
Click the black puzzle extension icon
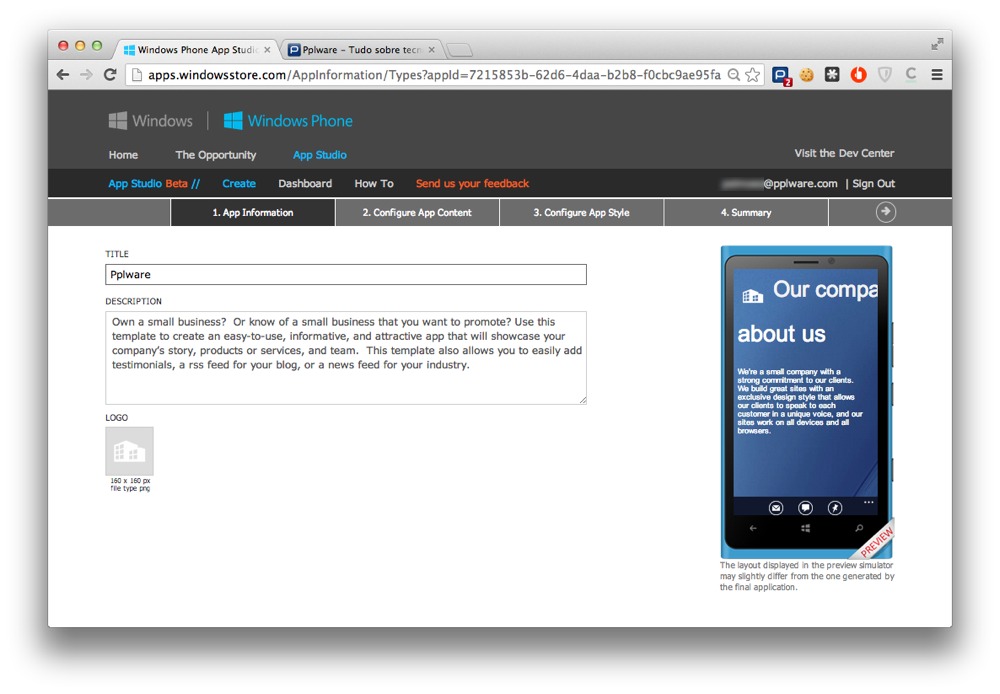click(x=832, y=75)
